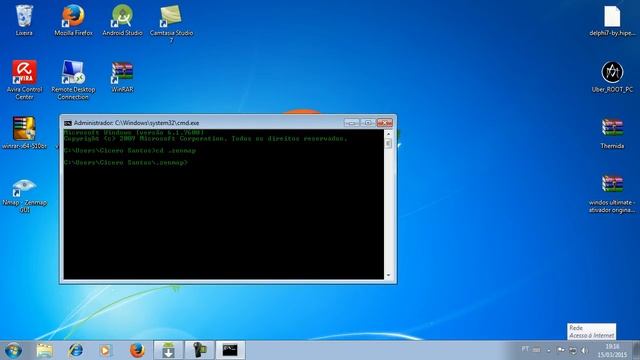Open Remote Desktop Connection shortcut

pos(73,80)
